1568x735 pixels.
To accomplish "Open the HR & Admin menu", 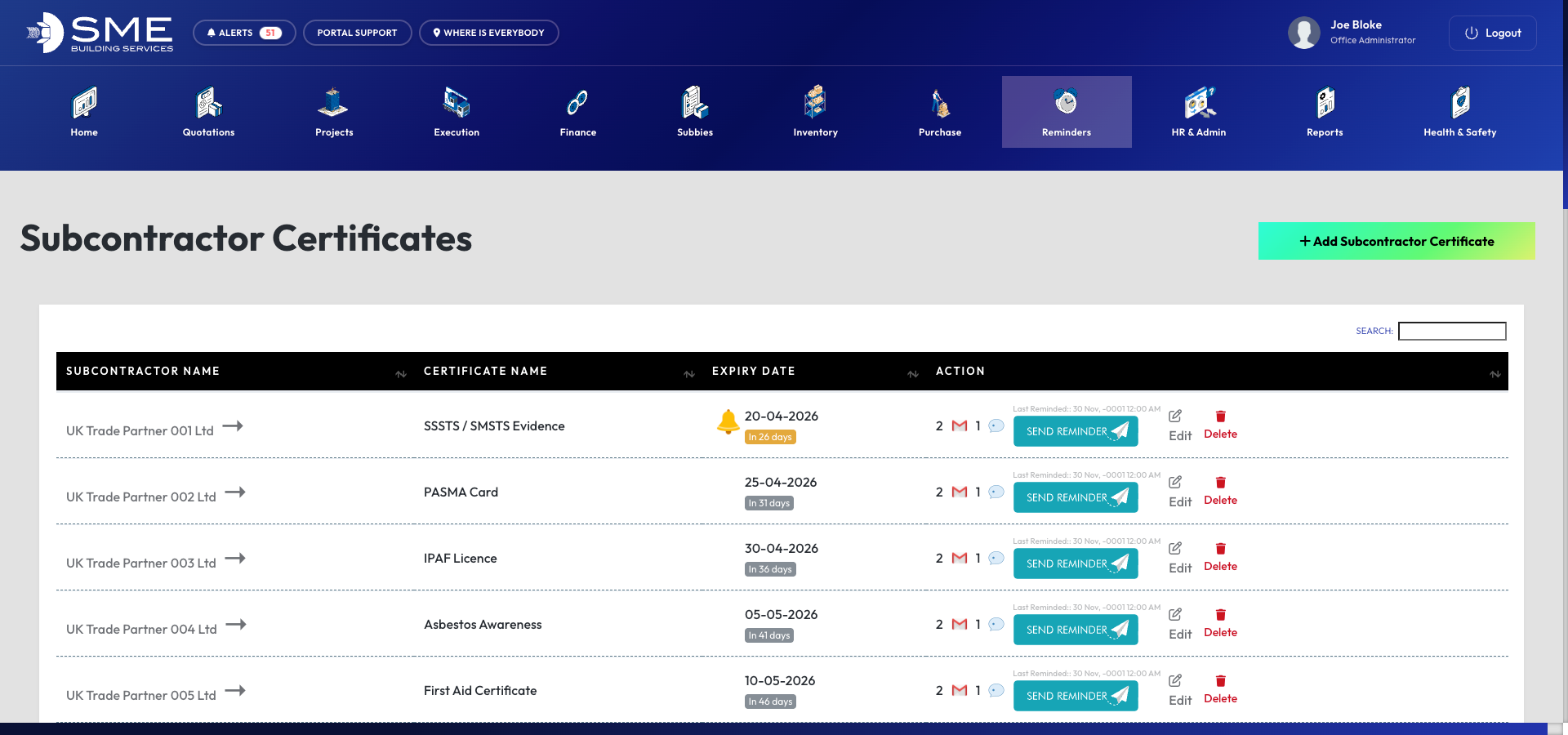I will 1198,112.
